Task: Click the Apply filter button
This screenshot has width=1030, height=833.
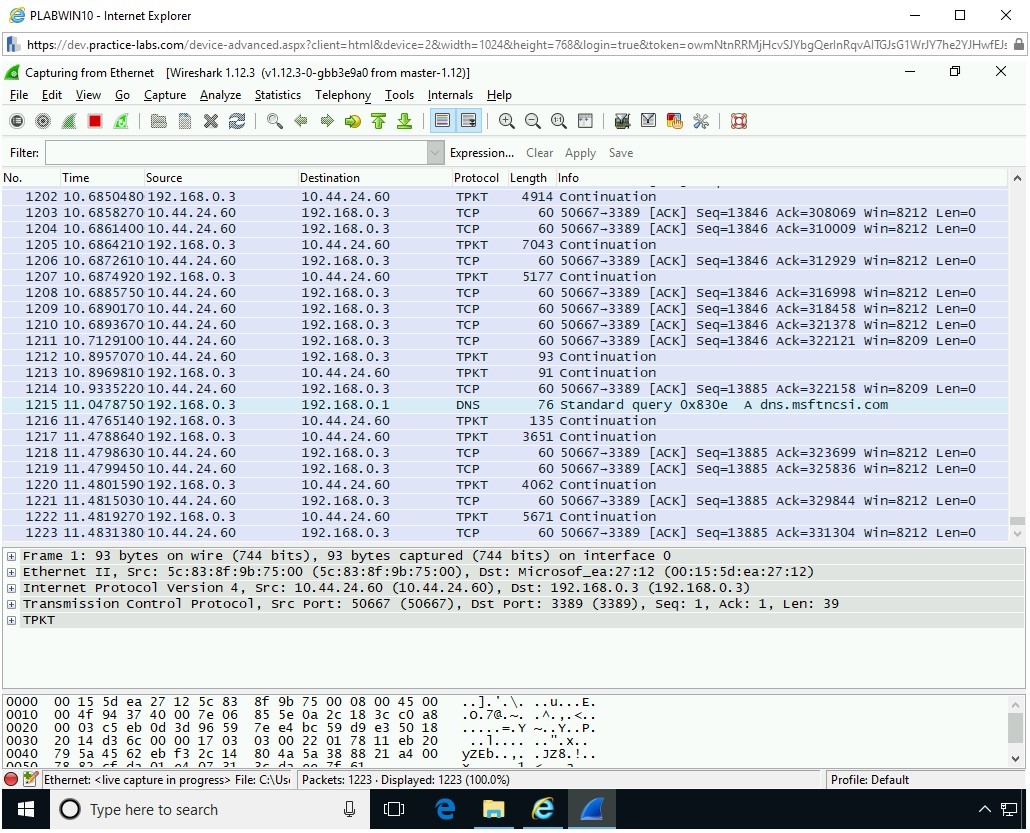Action: coord(580,153)
